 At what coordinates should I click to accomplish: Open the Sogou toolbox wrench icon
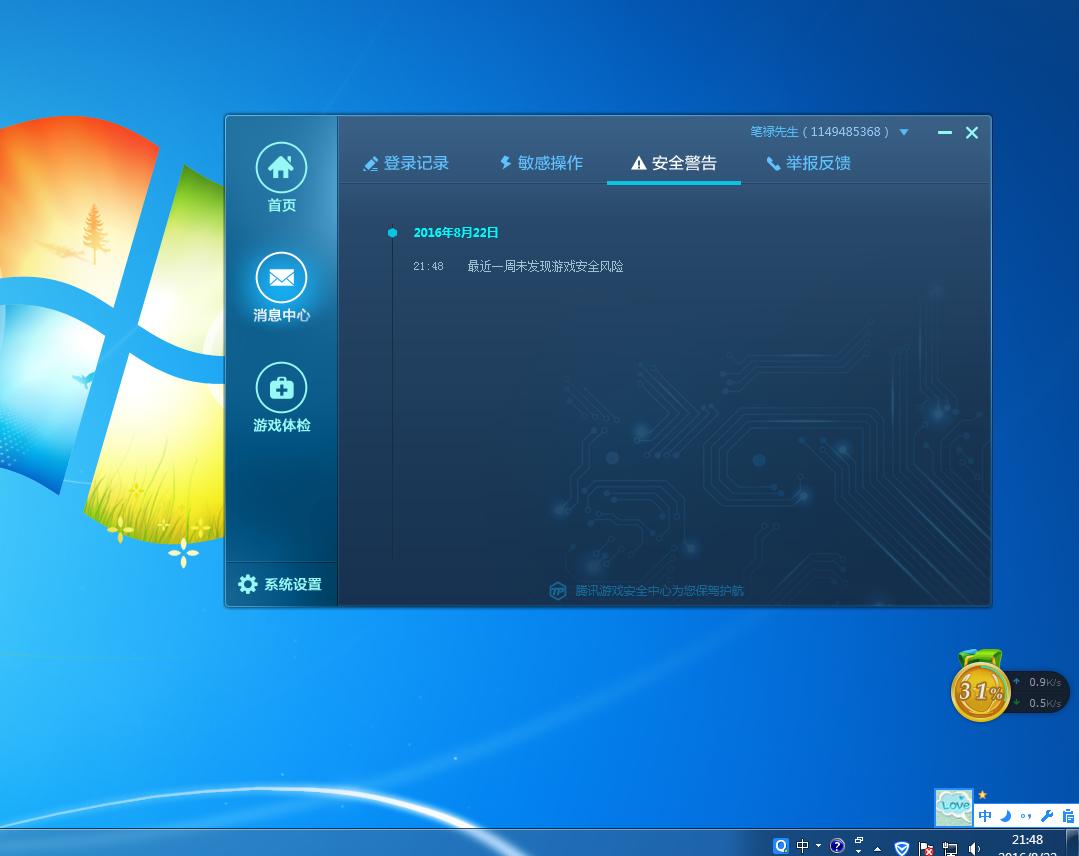pos(1046,815)
